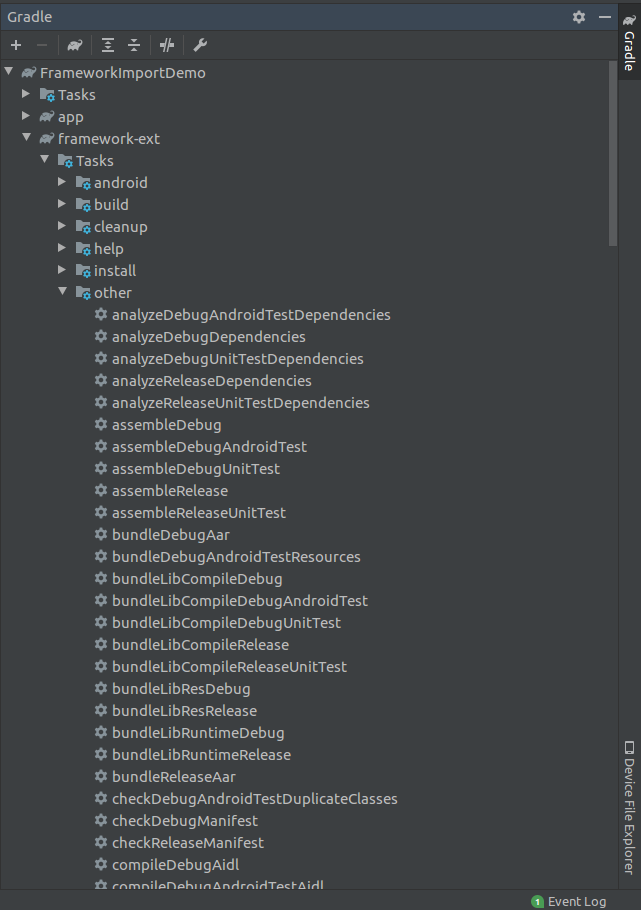Click the other folder icon
The image size is (641, 910).
(x=83, y=294)
